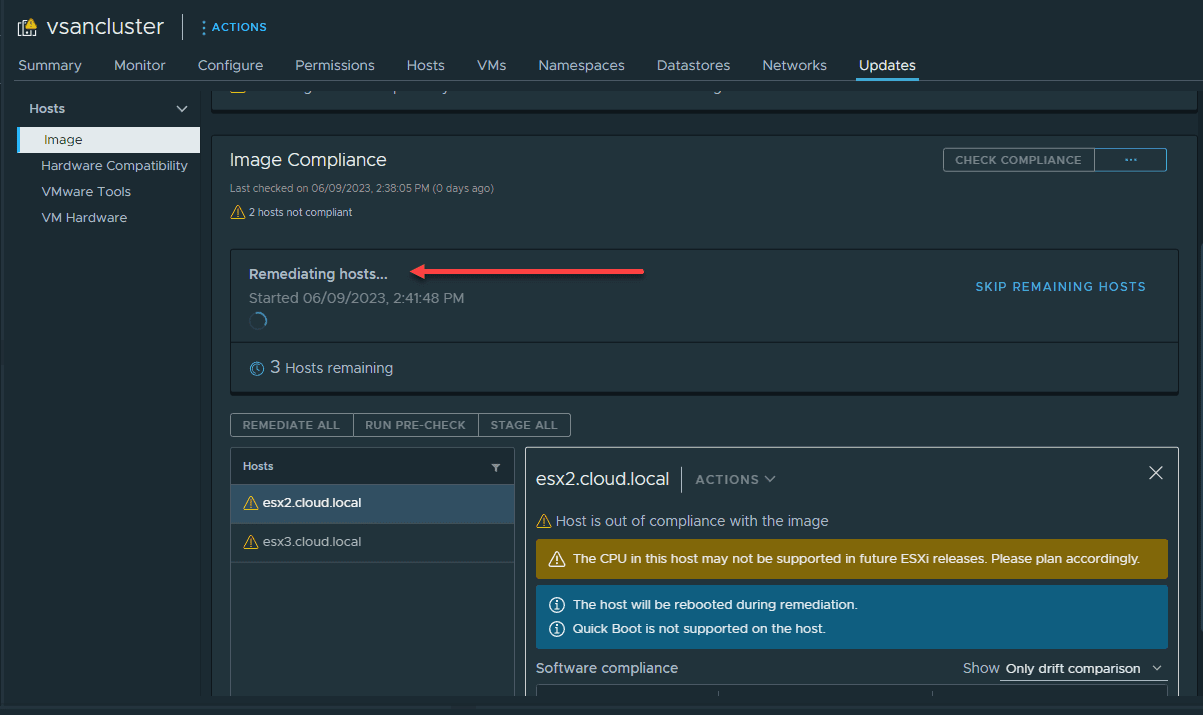Click the clock icon beside Hosts remaining
The height and width of the screenshot is (715, 1203).
click(257, 368)
